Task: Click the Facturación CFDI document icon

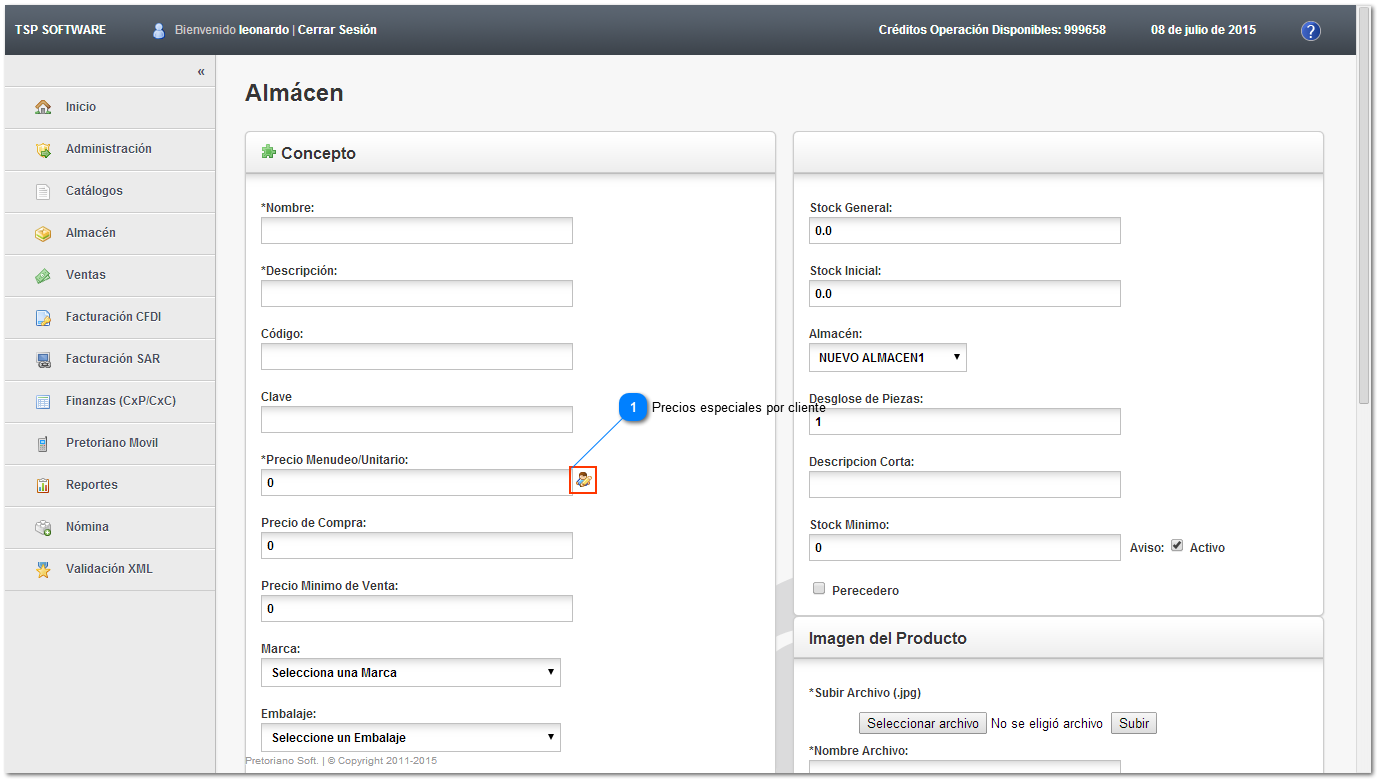Action: pyautogui.click(x=43, y=317)
